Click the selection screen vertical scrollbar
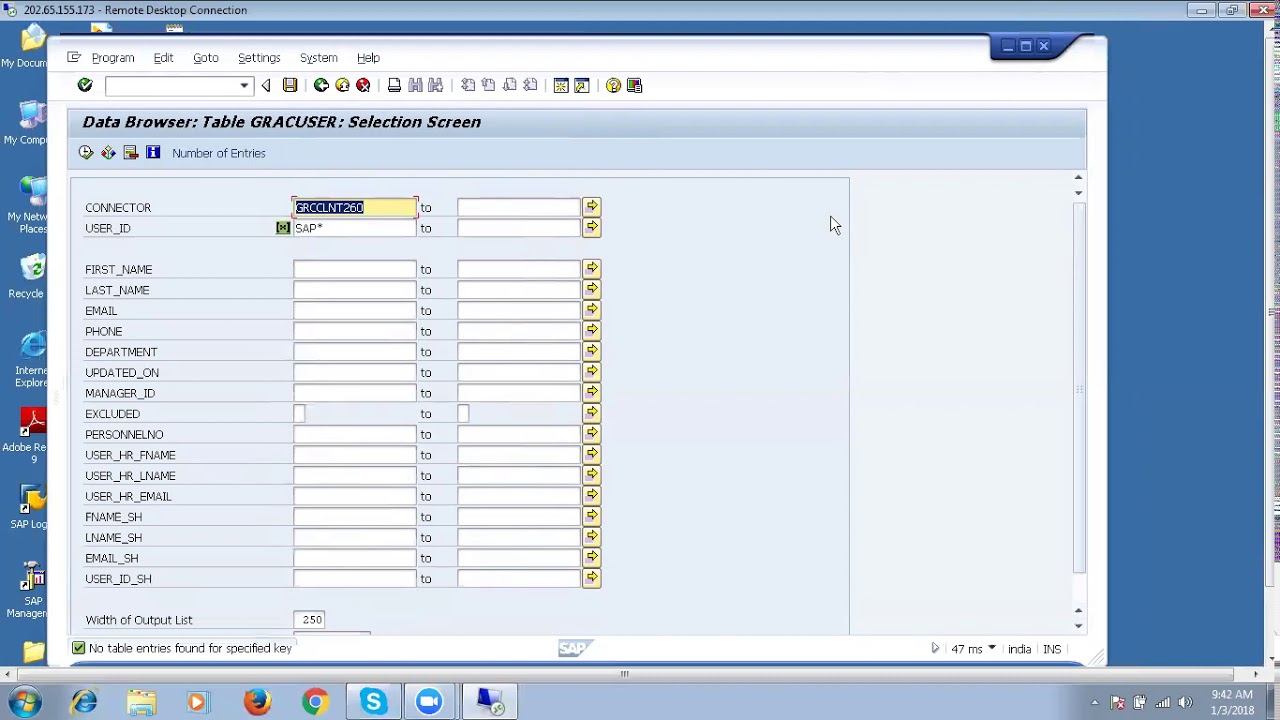 (x=1078, y=386)
